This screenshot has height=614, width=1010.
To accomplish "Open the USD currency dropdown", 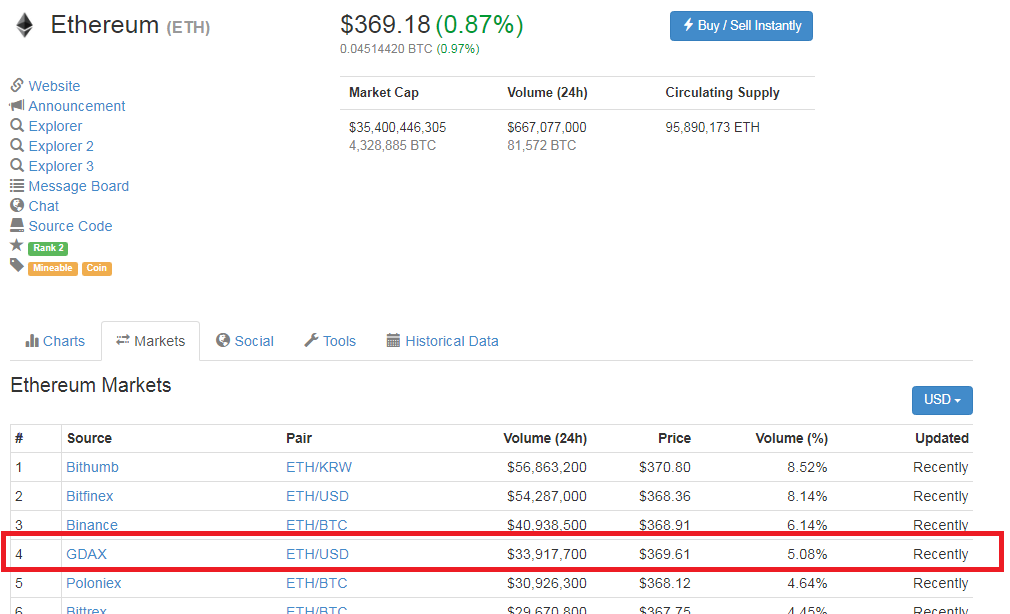I will [942, 400].
